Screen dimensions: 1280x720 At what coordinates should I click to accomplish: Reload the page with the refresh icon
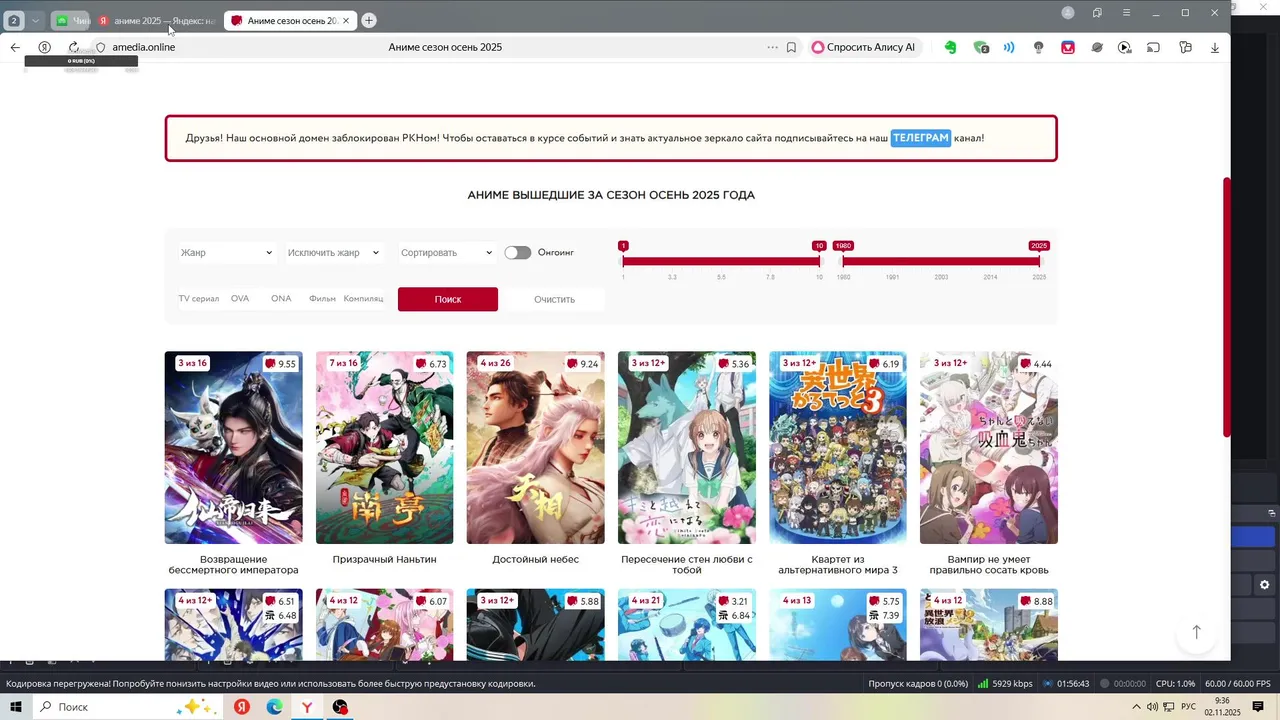point(73,47)
